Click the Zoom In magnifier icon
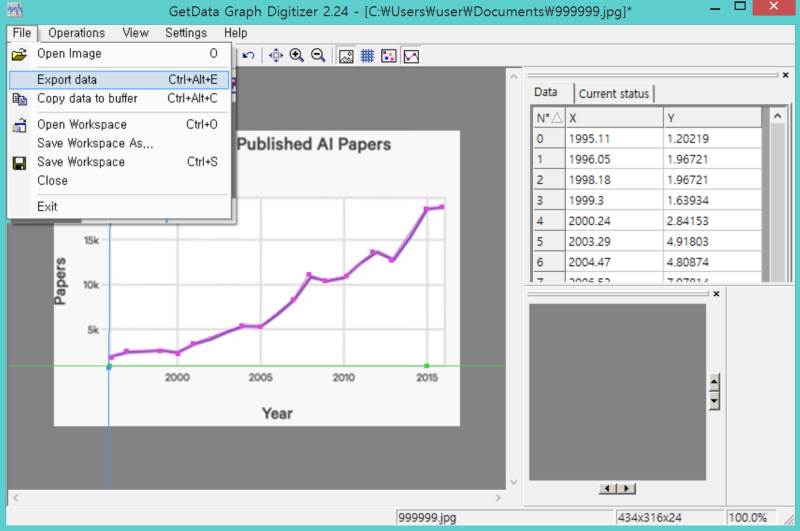The width and height of the screenshot is (800, 531). point(296,55)
